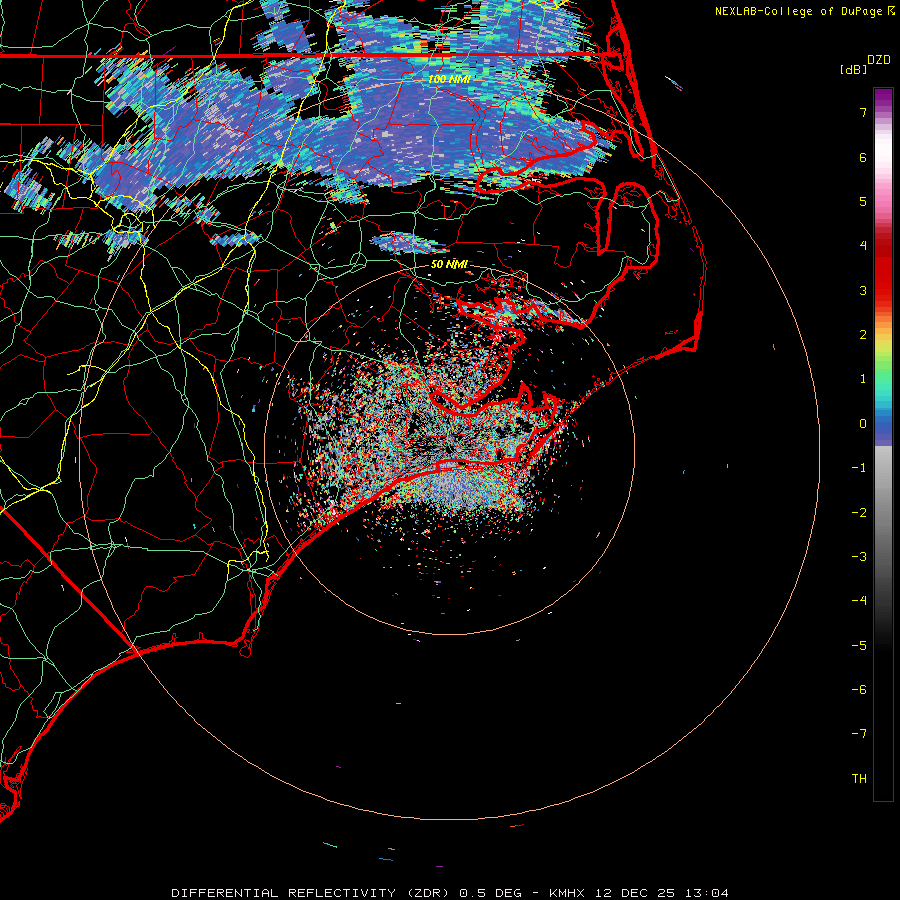
Task: Click the 6 value on the color scale
Action: [863, 157]
